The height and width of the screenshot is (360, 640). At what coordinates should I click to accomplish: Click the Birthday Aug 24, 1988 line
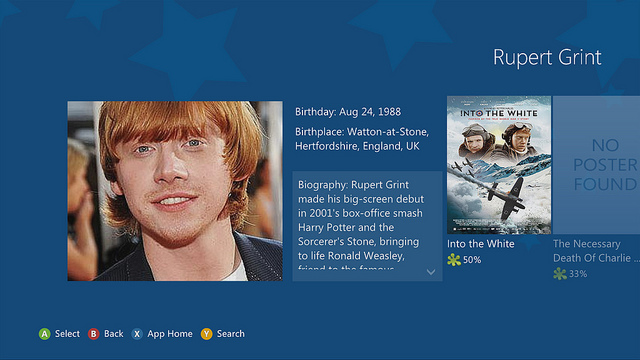point(348,112)
